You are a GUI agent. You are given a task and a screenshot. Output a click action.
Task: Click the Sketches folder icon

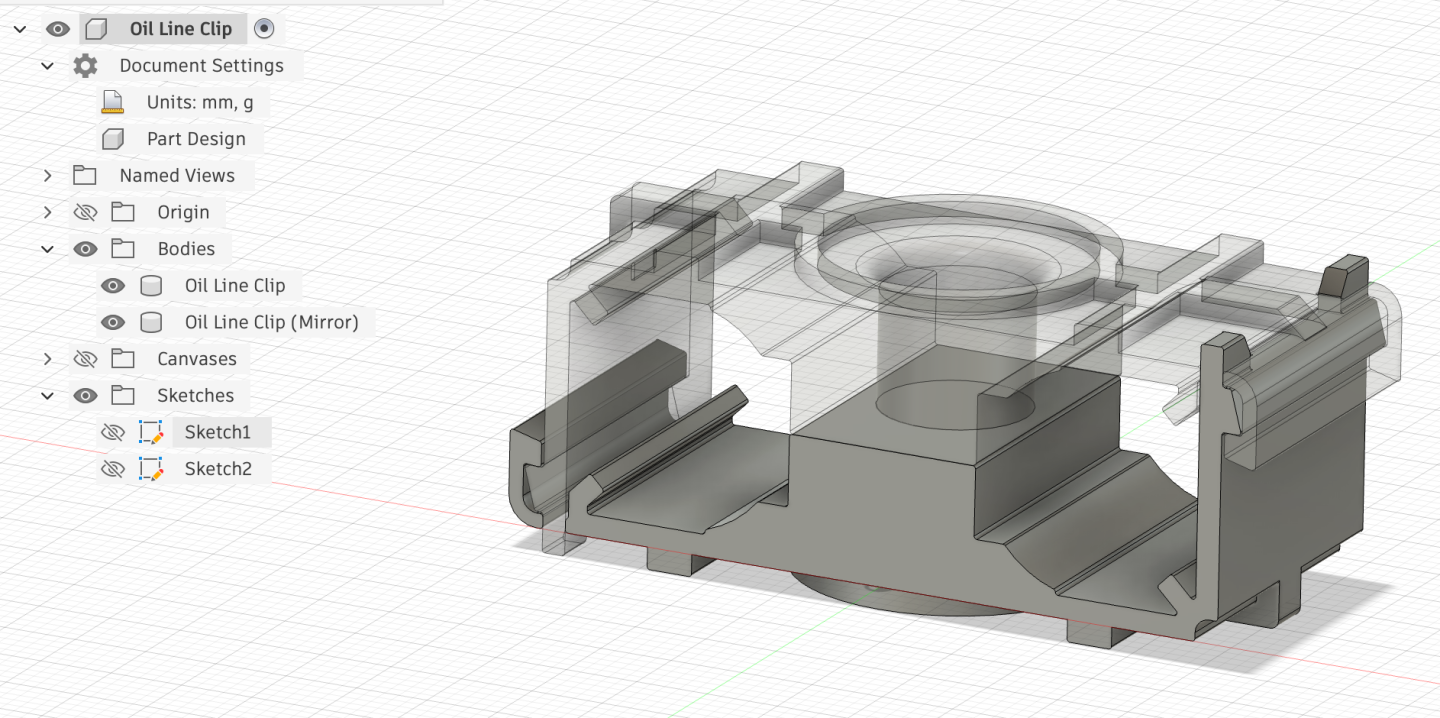pyautogui.click(x=123, y=396)
